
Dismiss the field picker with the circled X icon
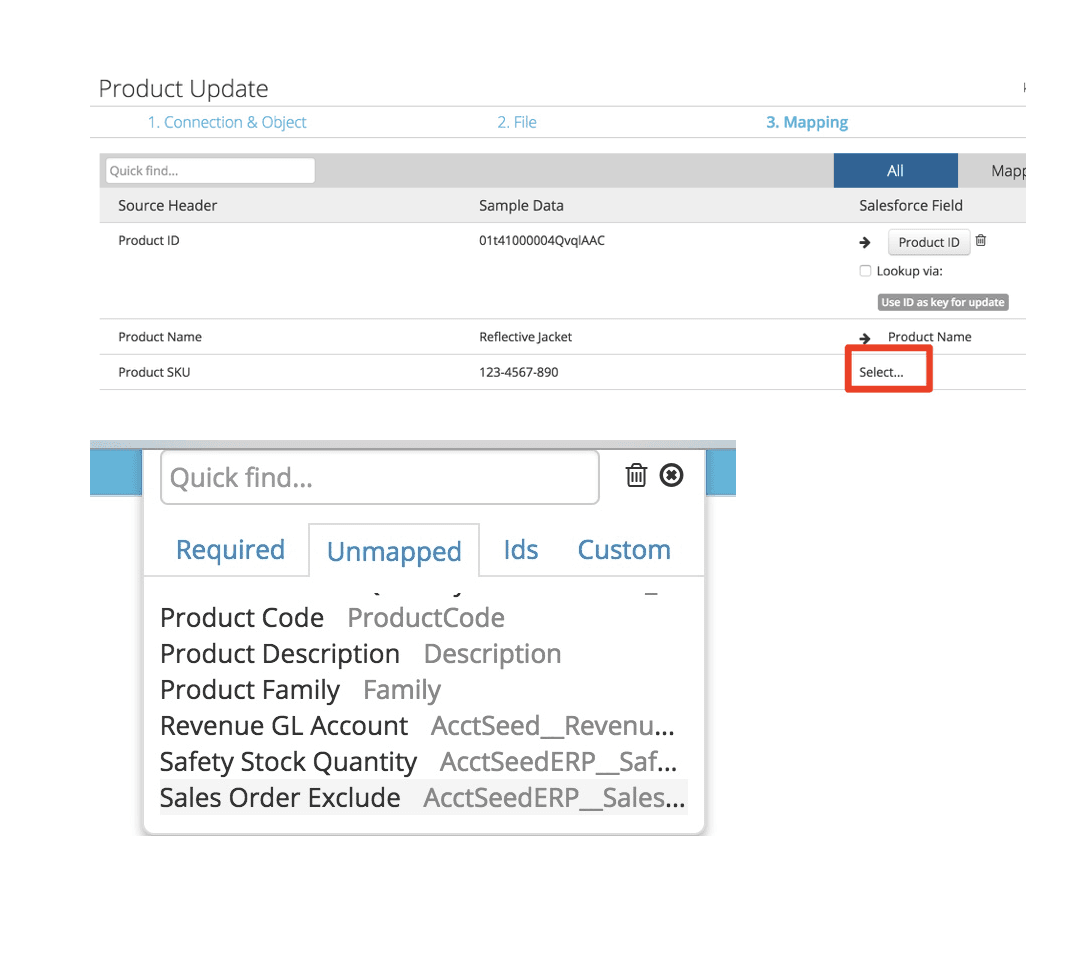(671, 475)
